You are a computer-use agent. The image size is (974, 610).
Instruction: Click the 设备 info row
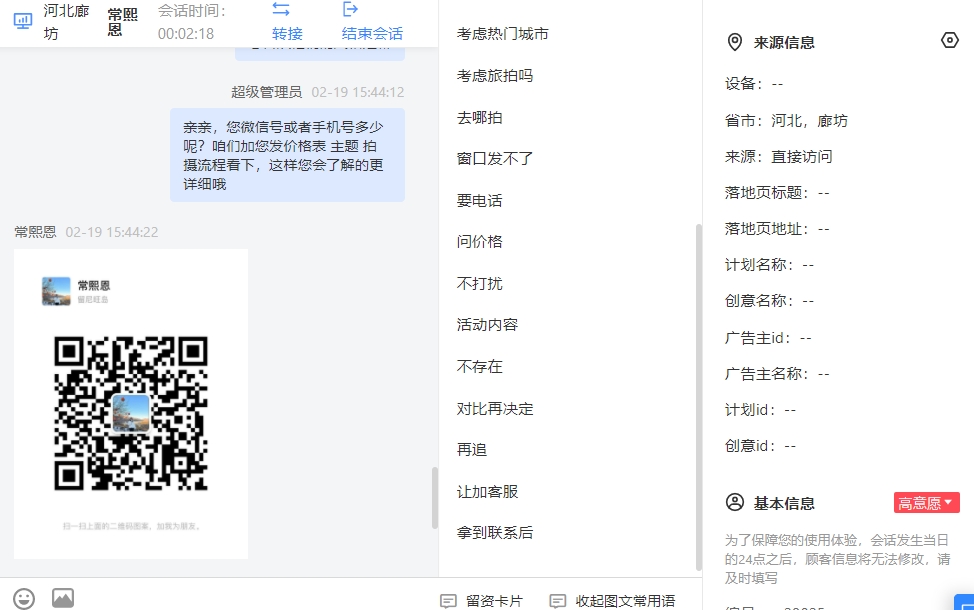pyautogui.click(x=753, y=84)
